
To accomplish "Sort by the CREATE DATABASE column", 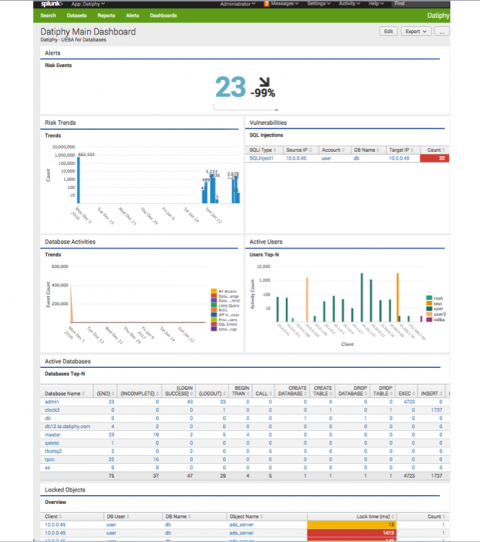I will [x=292, y=391].
